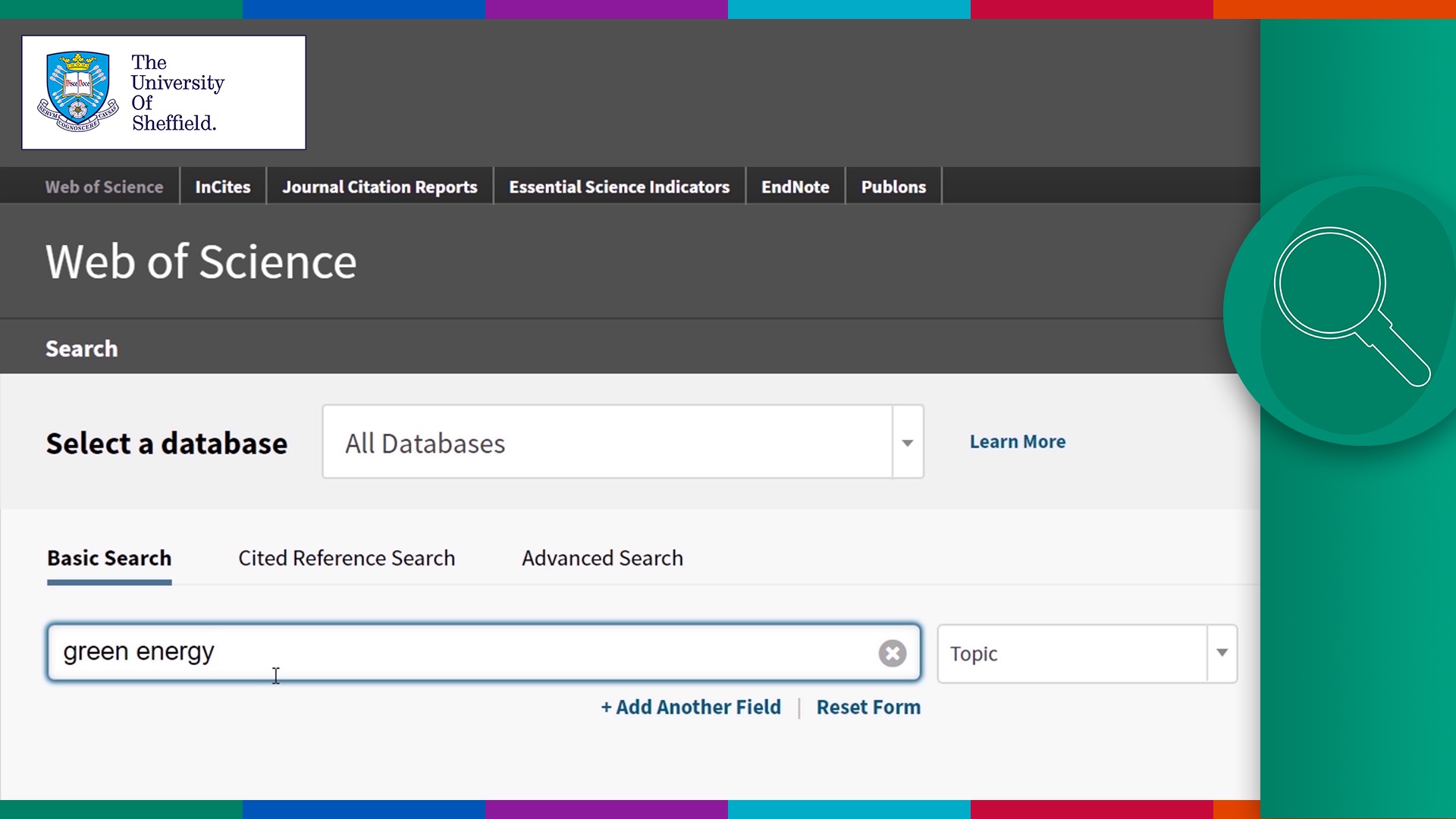Go to Publons
Viewport: 1456px width, 819px height.
pyautogui.click(x=893, y=187)
